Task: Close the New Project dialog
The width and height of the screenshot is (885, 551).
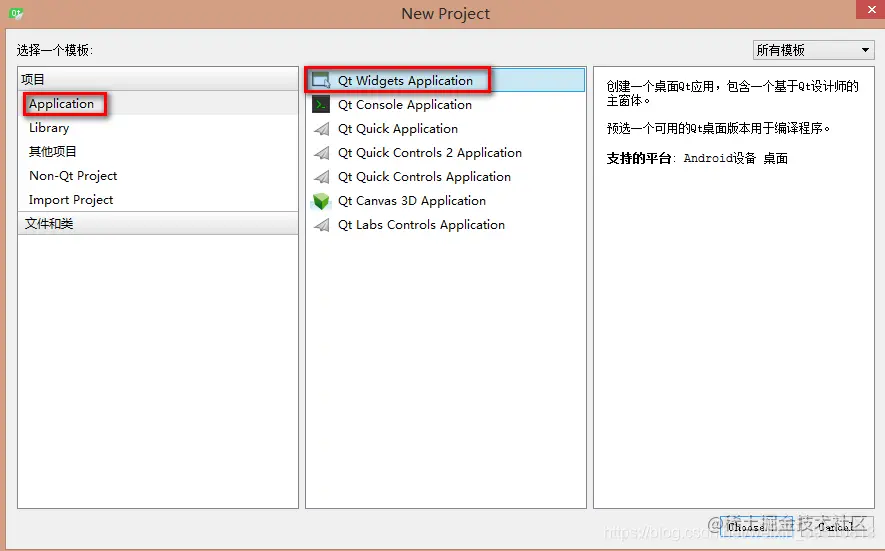Action: tap(871, 10)
